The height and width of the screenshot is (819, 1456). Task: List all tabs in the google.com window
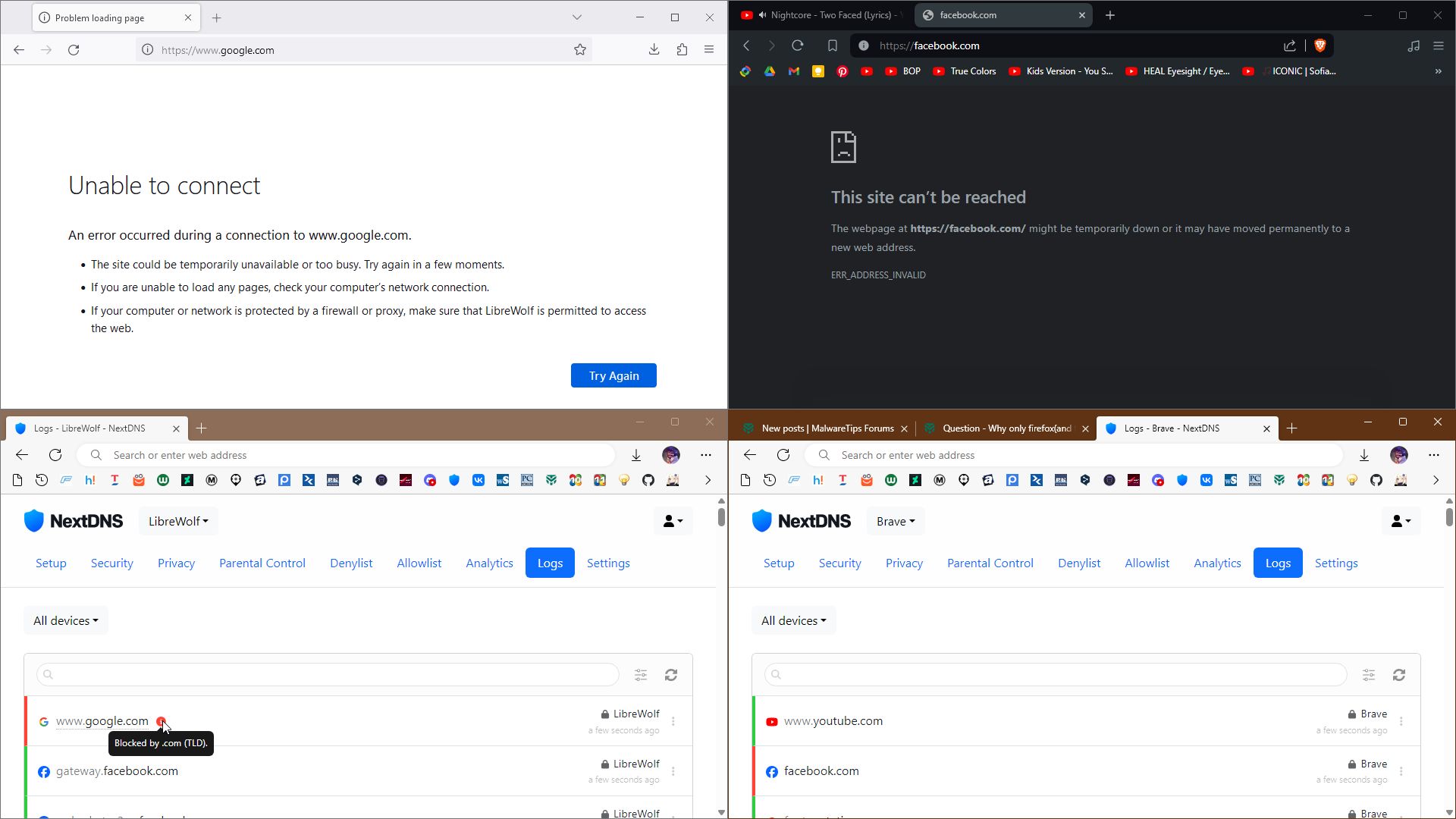tap(577, 17)
